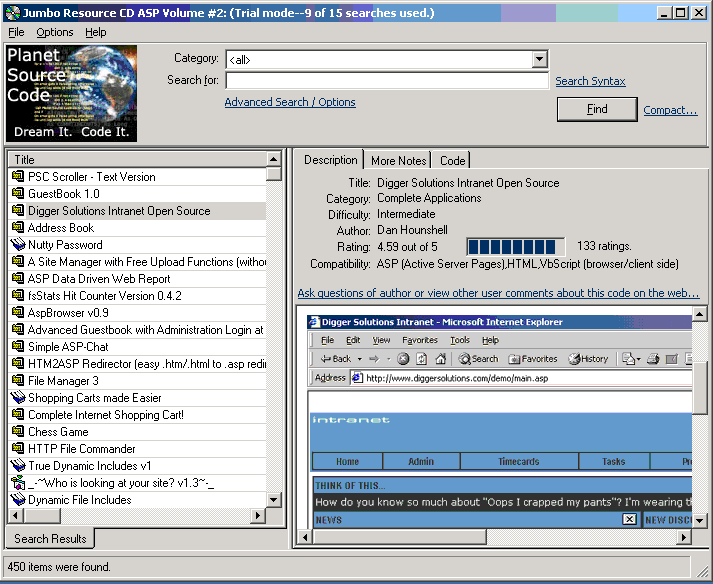Select the Address Book list entry
This screenshot has height=584, width=713.
click(137, 227)
